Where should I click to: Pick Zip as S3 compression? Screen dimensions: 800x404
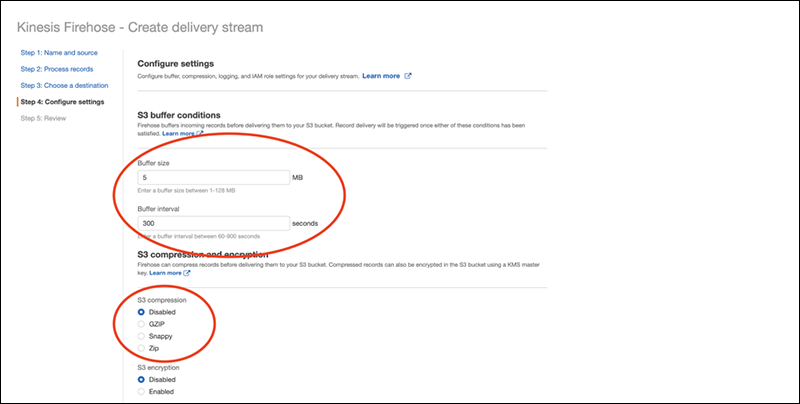[141, 348]
